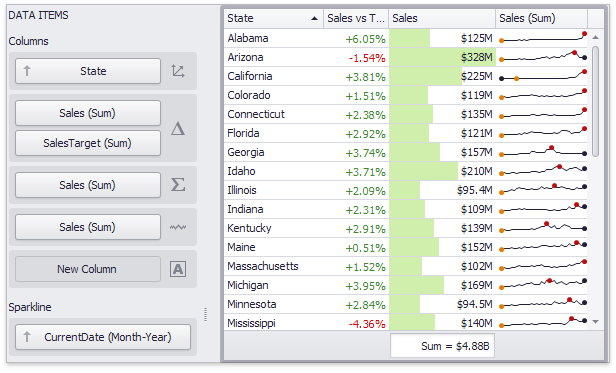Click the delta column type triangle icon
This screenshot has height=373, width=616.
[x=178, y=129]
